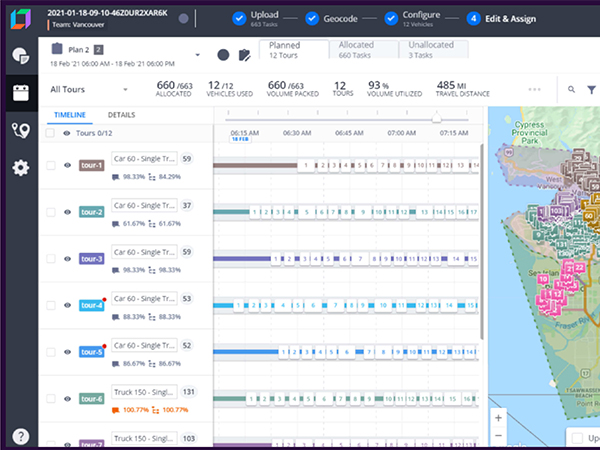Check the tour-3 row checkbox
Screen dimensions: 600x450
pos(51,259)
